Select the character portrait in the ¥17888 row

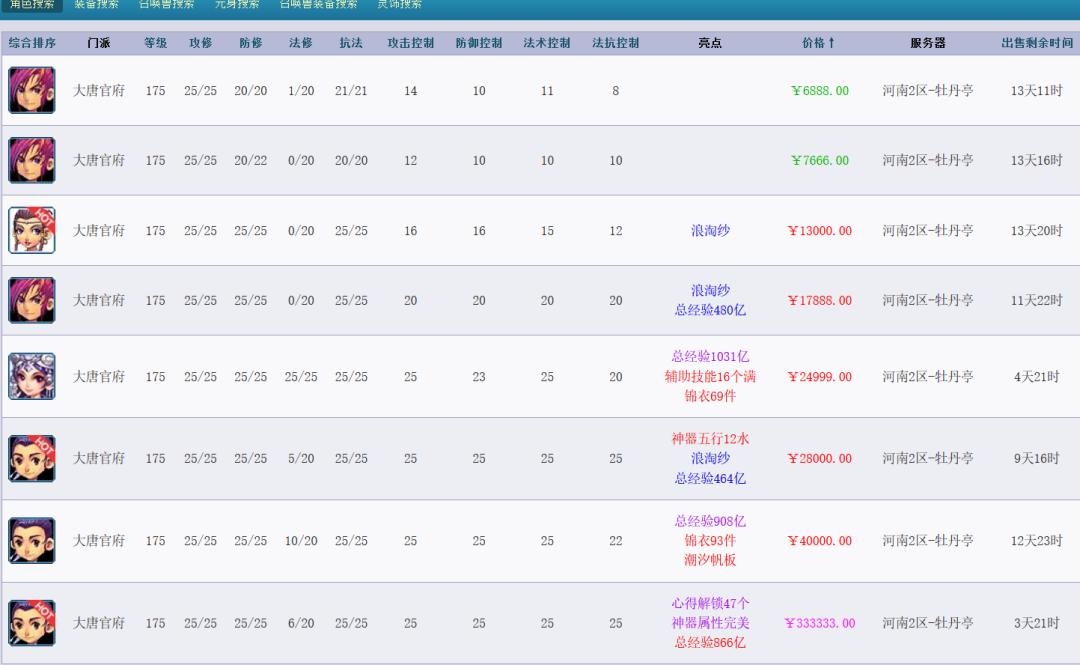pos(31,299)
